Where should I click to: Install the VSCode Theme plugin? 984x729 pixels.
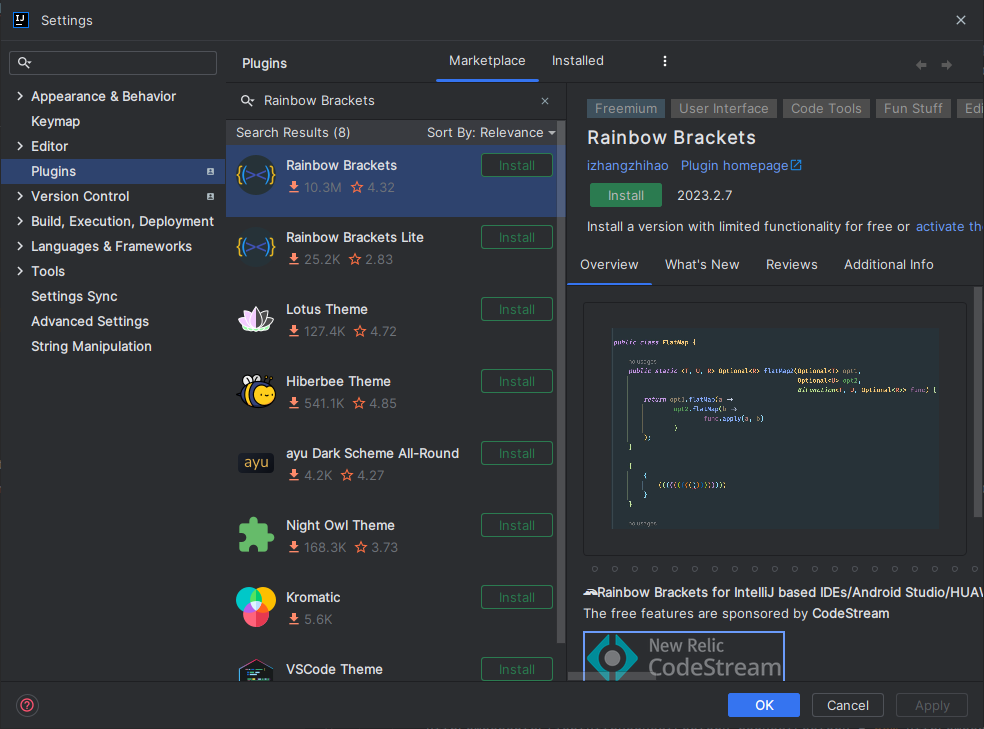(x=516, y=669)
